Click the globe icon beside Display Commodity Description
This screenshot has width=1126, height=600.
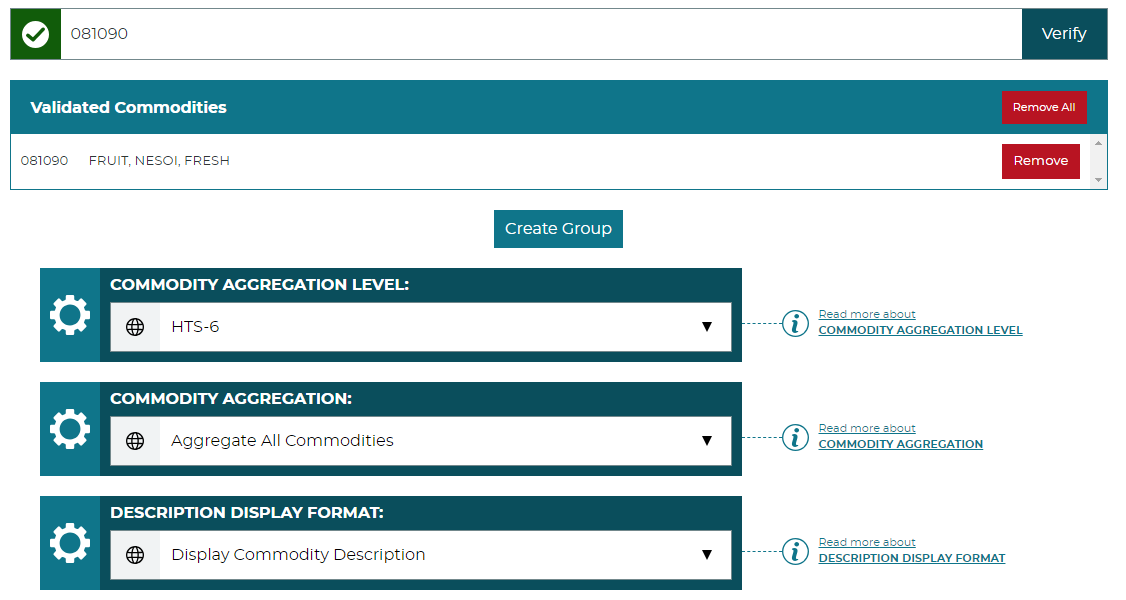(135, 554)
